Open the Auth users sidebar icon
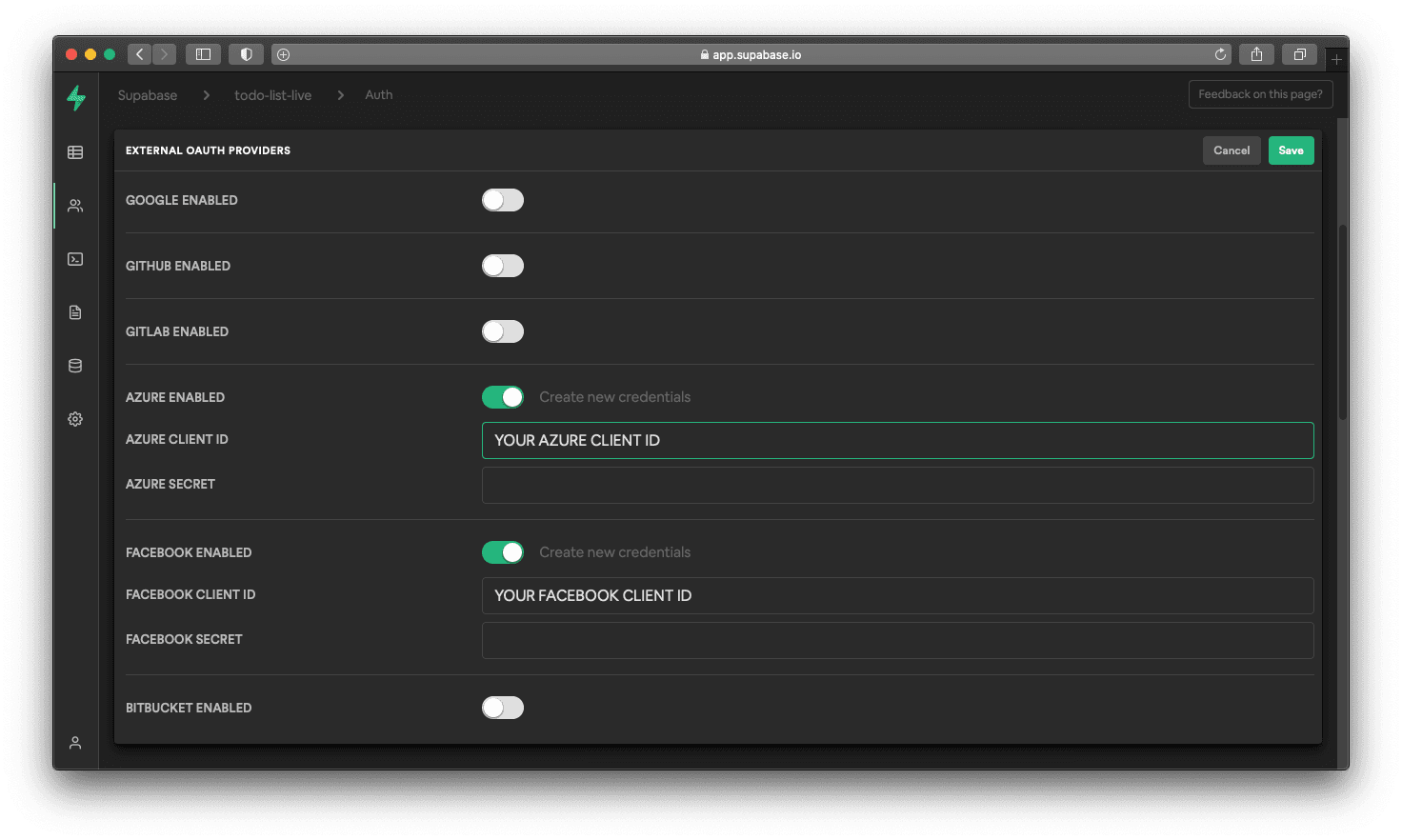The width and height of the screenshot is (1402, 840). click(x=75, y=206)
